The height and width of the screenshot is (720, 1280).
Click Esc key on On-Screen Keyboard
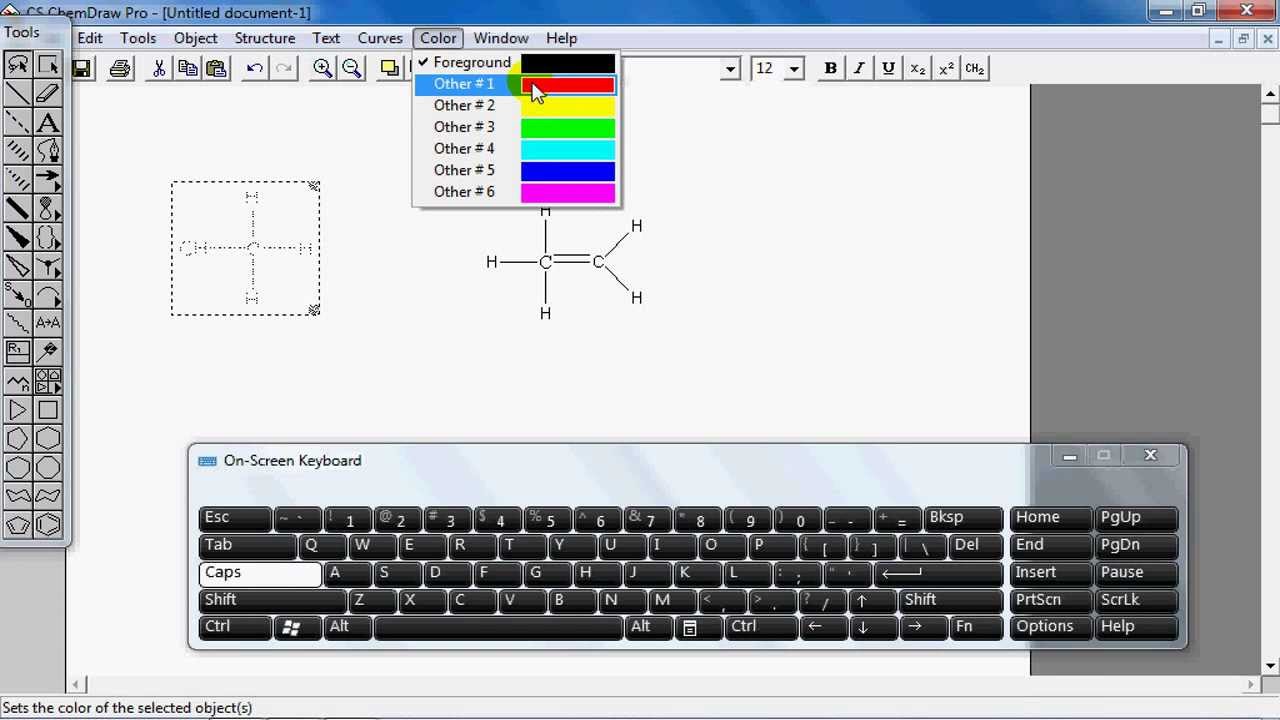pyautogui.click(x=234, y=518)
